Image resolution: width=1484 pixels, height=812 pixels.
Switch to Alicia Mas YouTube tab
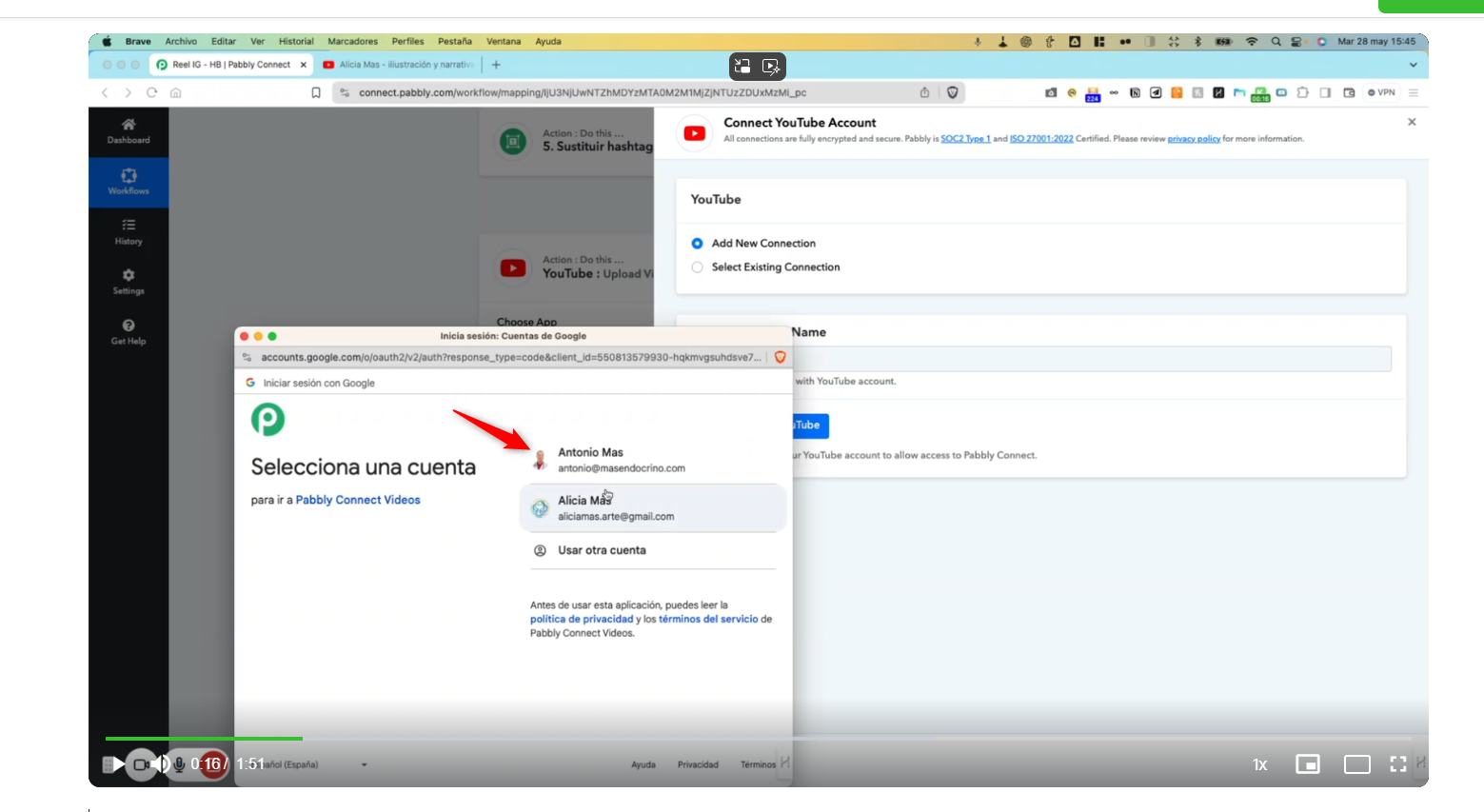point(398,65)
